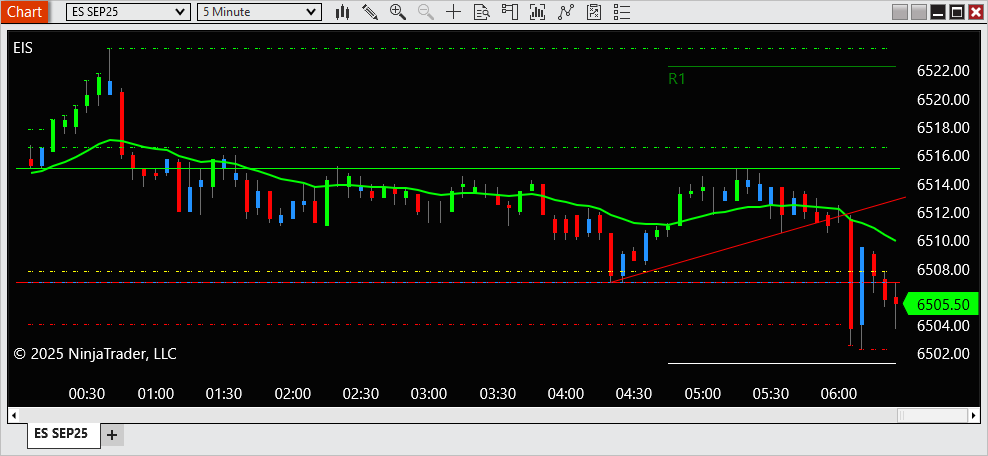Click the 06:00 time axis label
This screenshot has height=456, width=988.
tap(839, 394)
